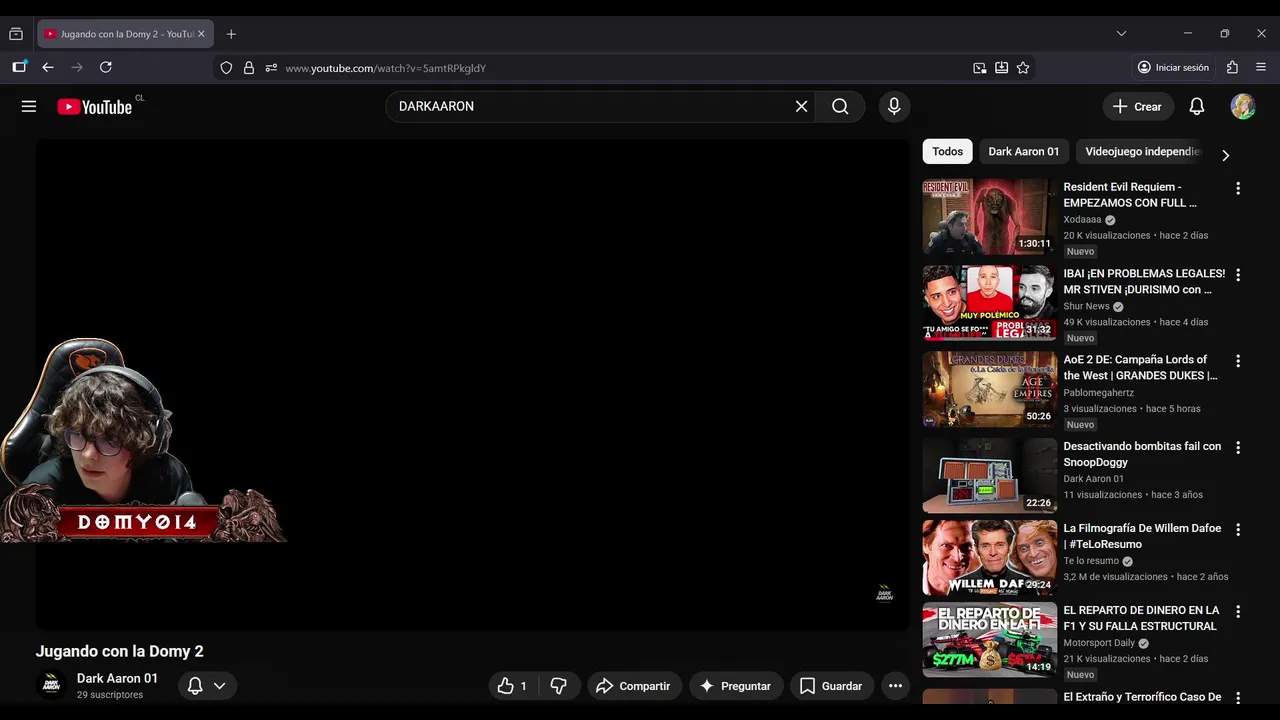The width and height of the screenshot is (1280, 720).
Task: Close the Jugando con la Domy 2 tab
Action: point(201,34)
